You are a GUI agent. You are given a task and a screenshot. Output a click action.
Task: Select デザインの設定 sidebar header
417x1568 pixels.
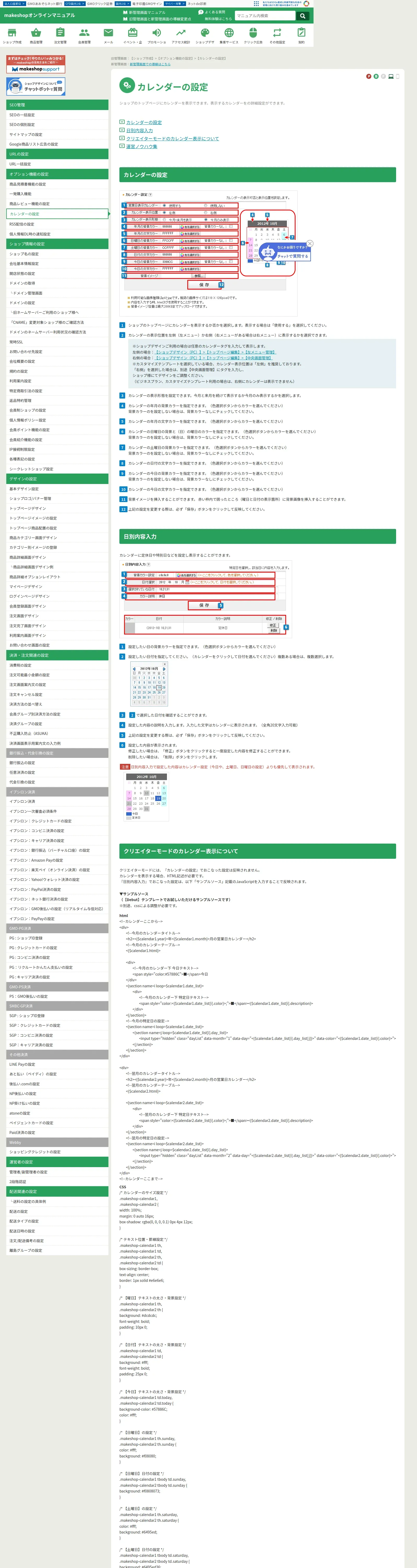coord(57,479)
